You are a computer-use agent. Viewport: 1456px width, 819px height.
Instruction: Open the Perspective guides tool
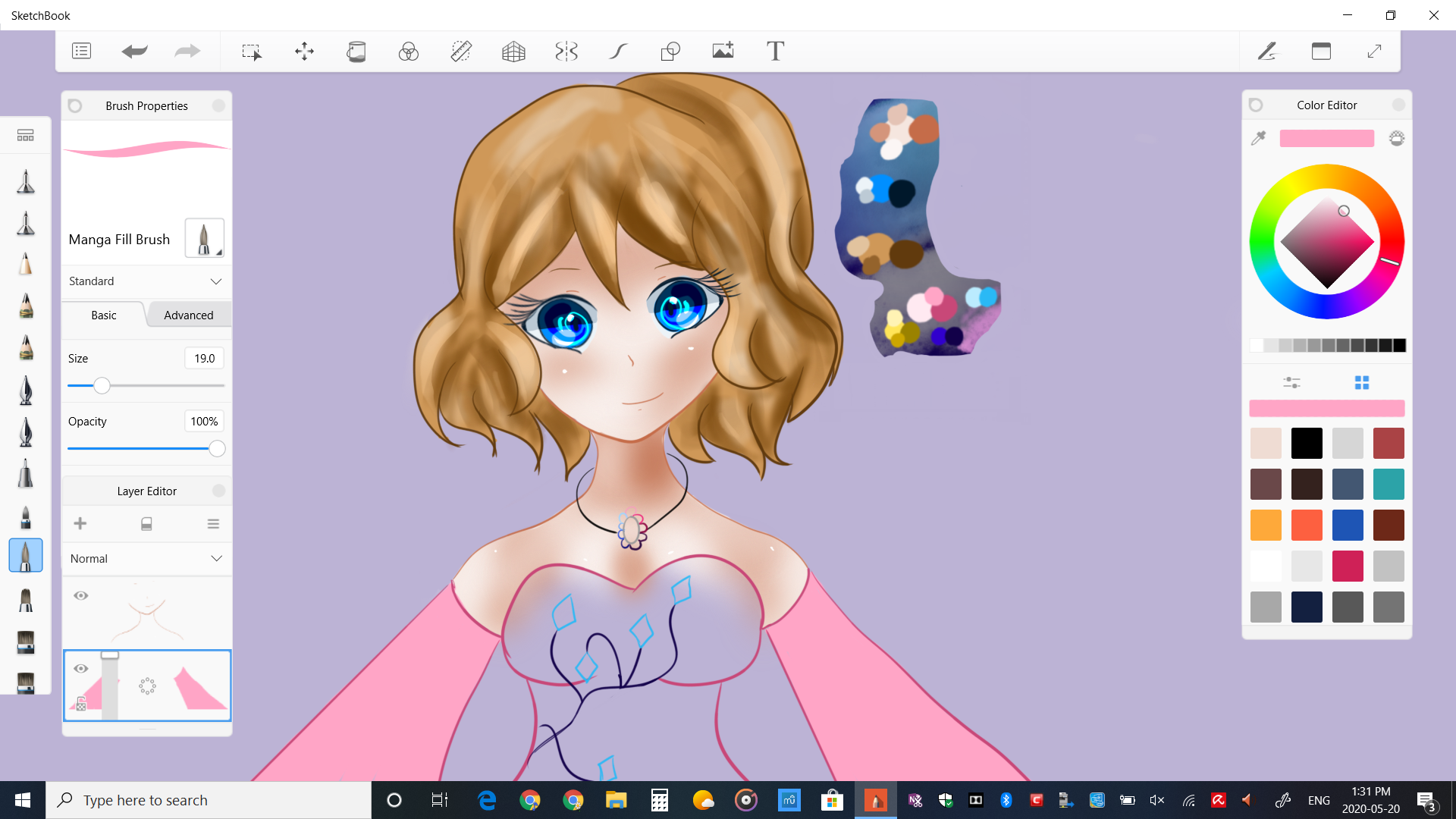tap(513, 51)
